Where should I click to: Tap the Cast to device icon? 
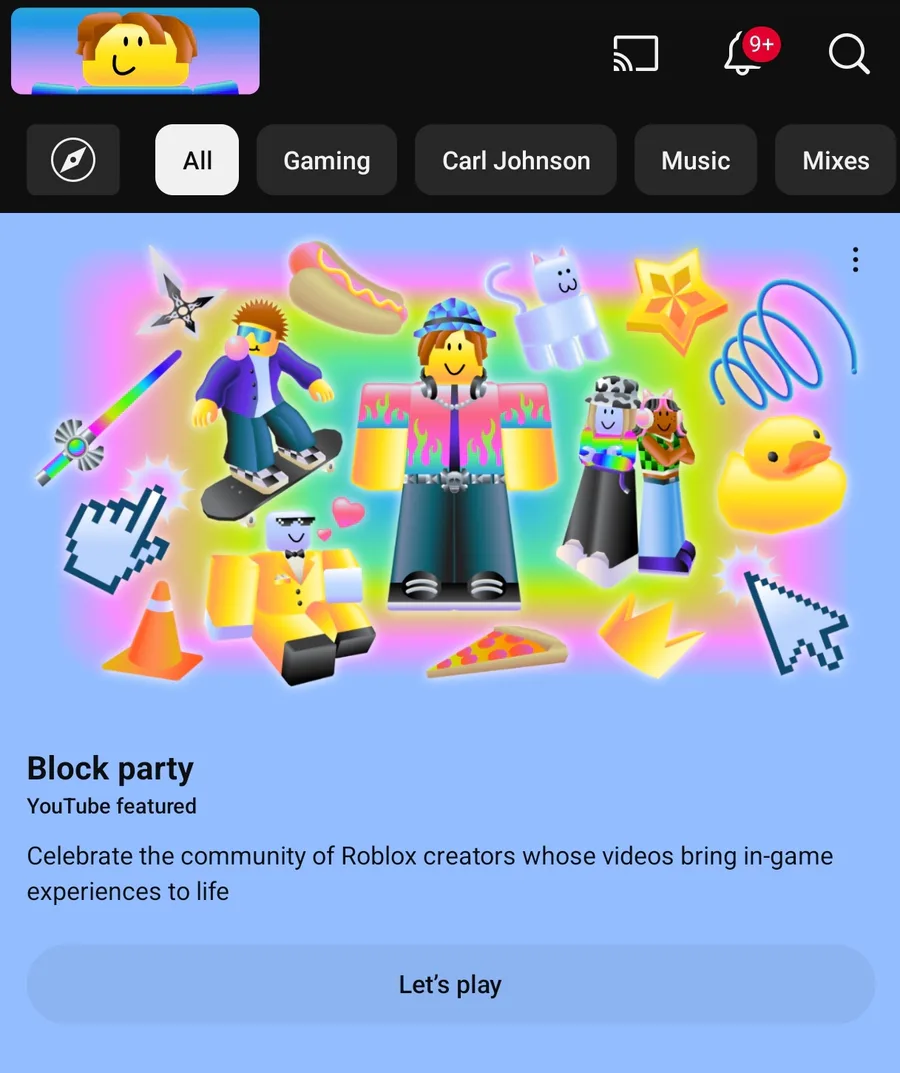click(x=635, y=53)
